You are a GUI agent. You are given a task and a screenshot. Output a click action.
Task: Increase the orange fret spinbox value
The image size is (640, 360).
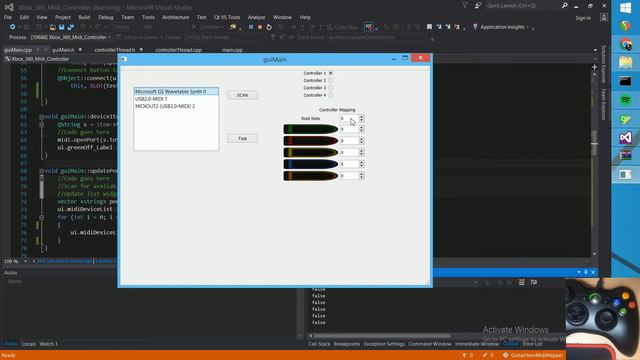(x=361, y=173)
